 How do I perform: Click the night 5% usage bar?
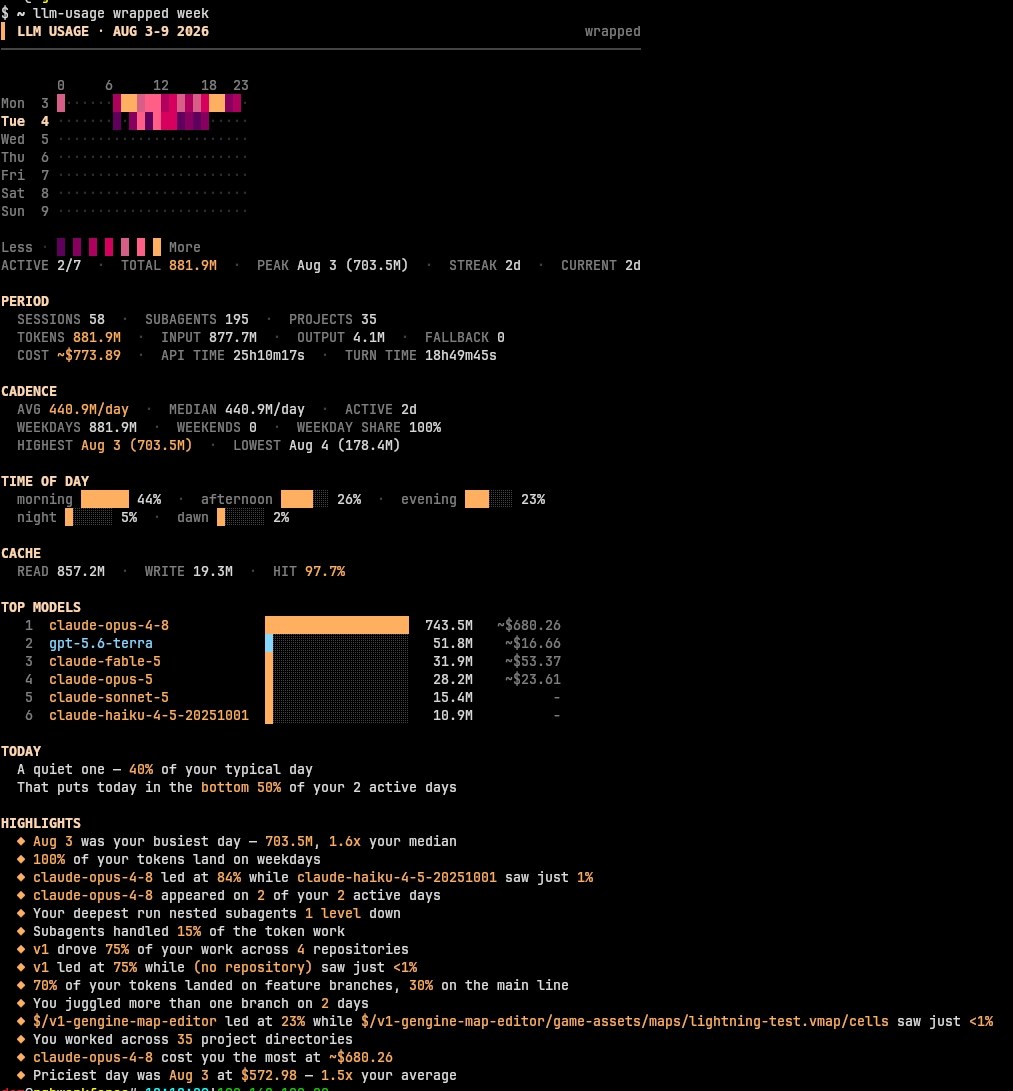tap(89, 518)
